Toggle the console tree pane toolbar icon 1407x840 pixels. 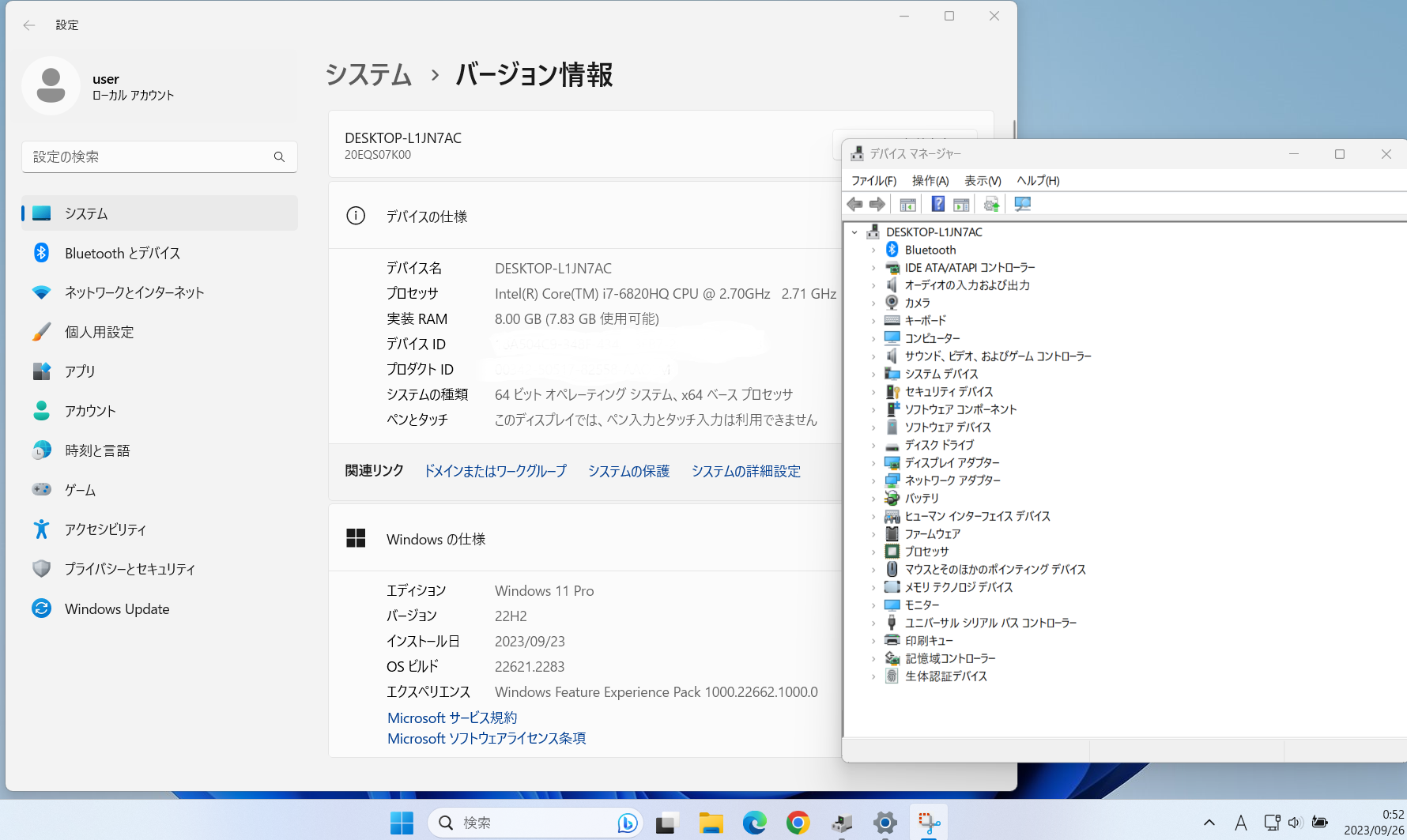907,205
